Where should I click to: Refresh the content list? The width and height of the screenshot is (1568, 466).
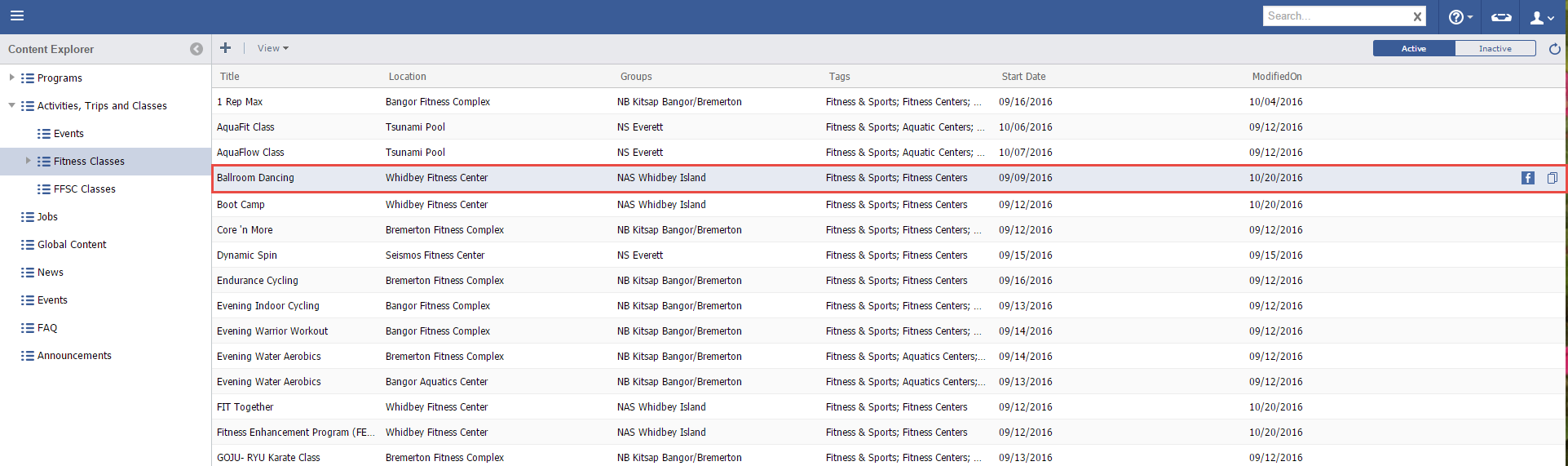[x=1554, y=49]
